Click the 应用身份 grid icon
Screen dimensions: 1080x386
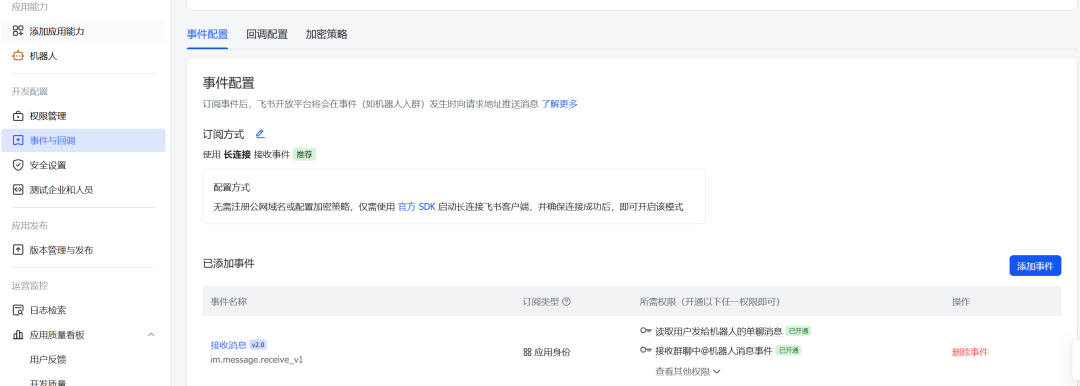(527, 352)
